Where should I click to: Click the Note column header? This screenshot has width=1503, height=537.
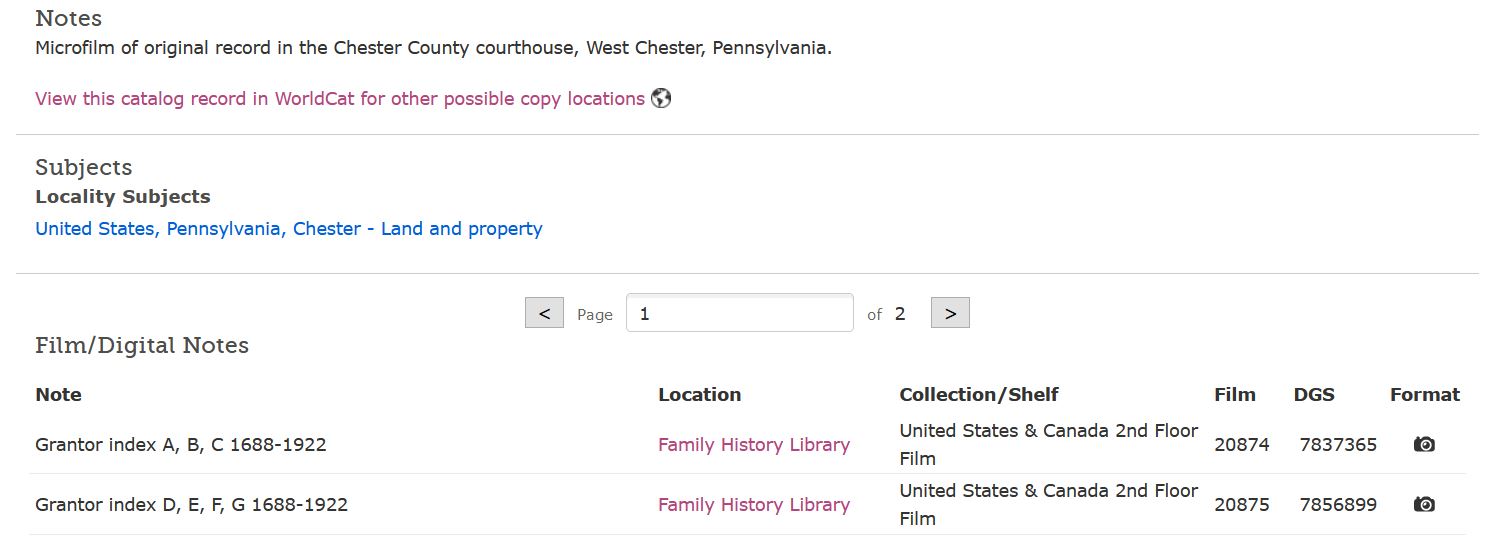pos(58,394)
